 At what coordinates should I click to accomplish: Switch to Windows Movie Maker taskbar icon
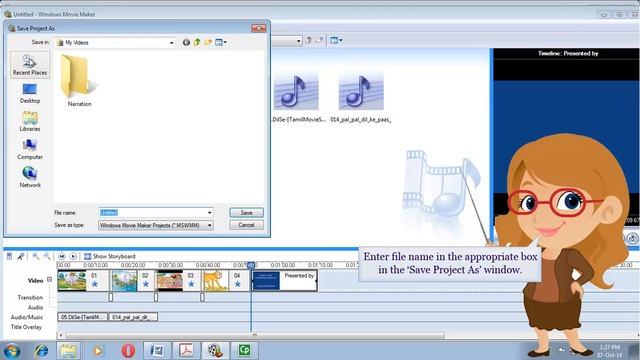click(215, 350)
